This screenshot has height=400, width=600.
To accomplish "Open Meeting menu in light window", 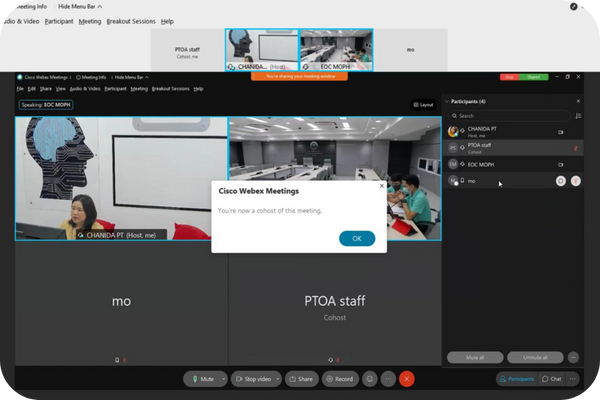I will coord(90,21).
